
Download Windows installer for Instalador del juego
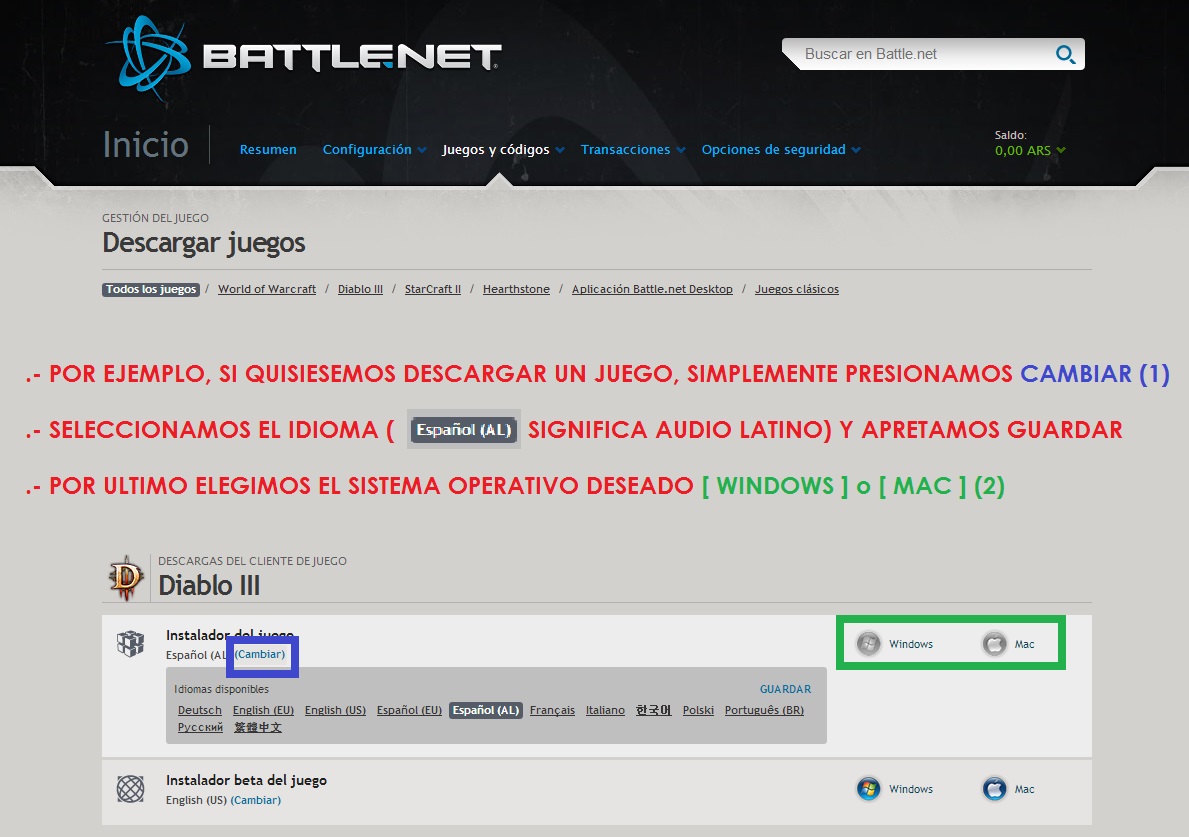(x=896, y=644)
